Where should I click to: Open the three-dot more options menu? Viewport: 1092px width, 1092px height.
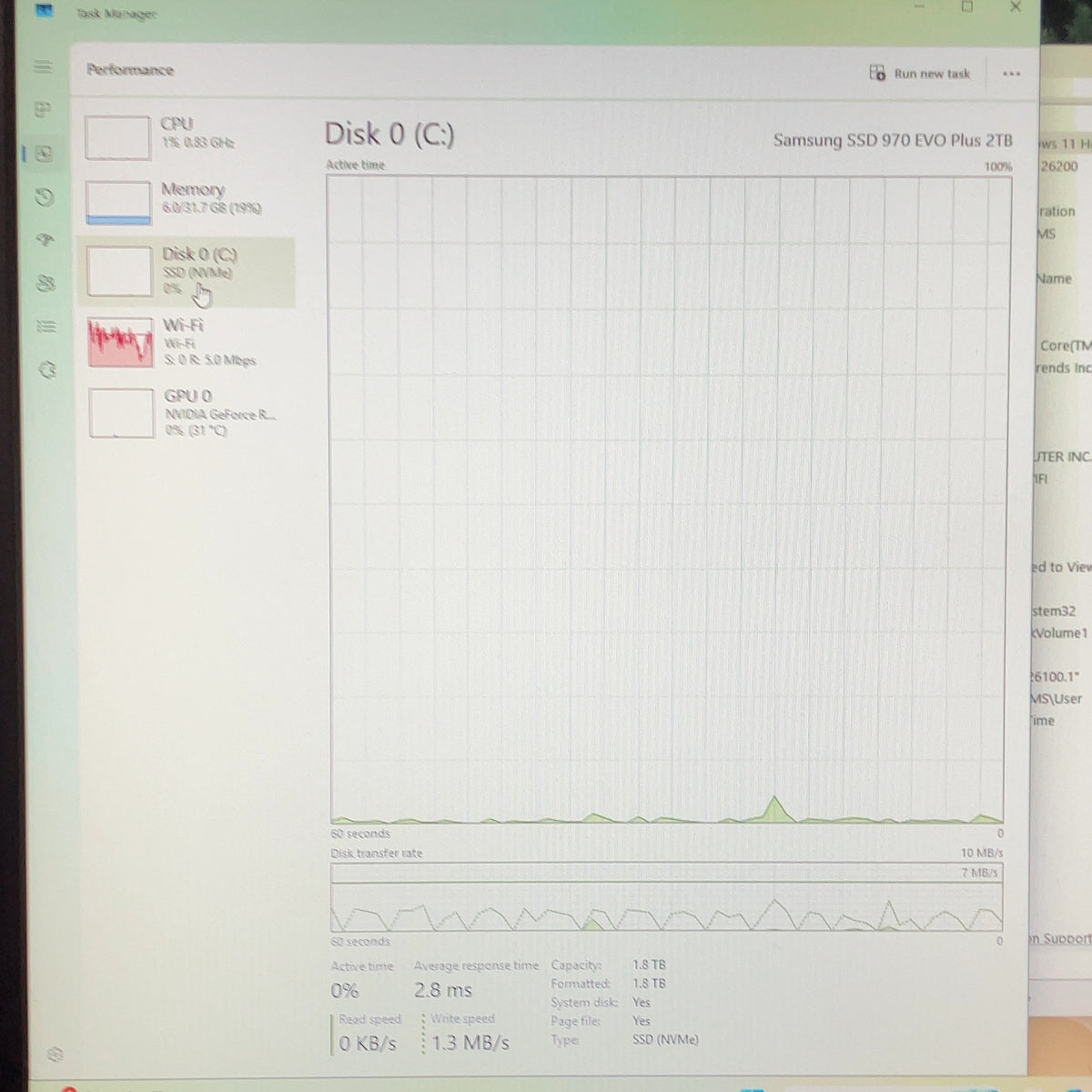coord(1011,74)
